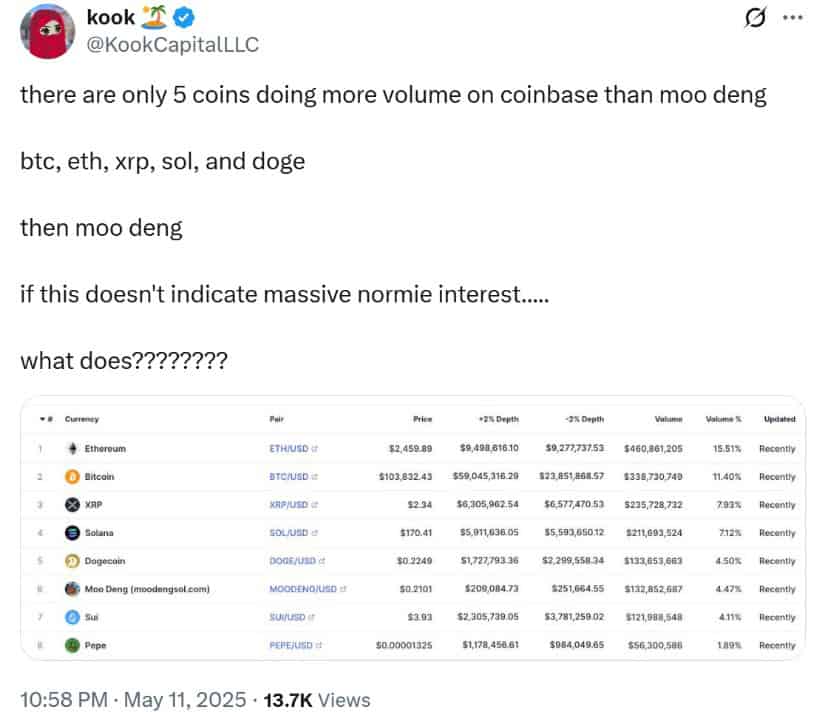The height and width of the screenshot is (712, 825).
Task: Select the Sui coin icon
Action: point(70,617)
